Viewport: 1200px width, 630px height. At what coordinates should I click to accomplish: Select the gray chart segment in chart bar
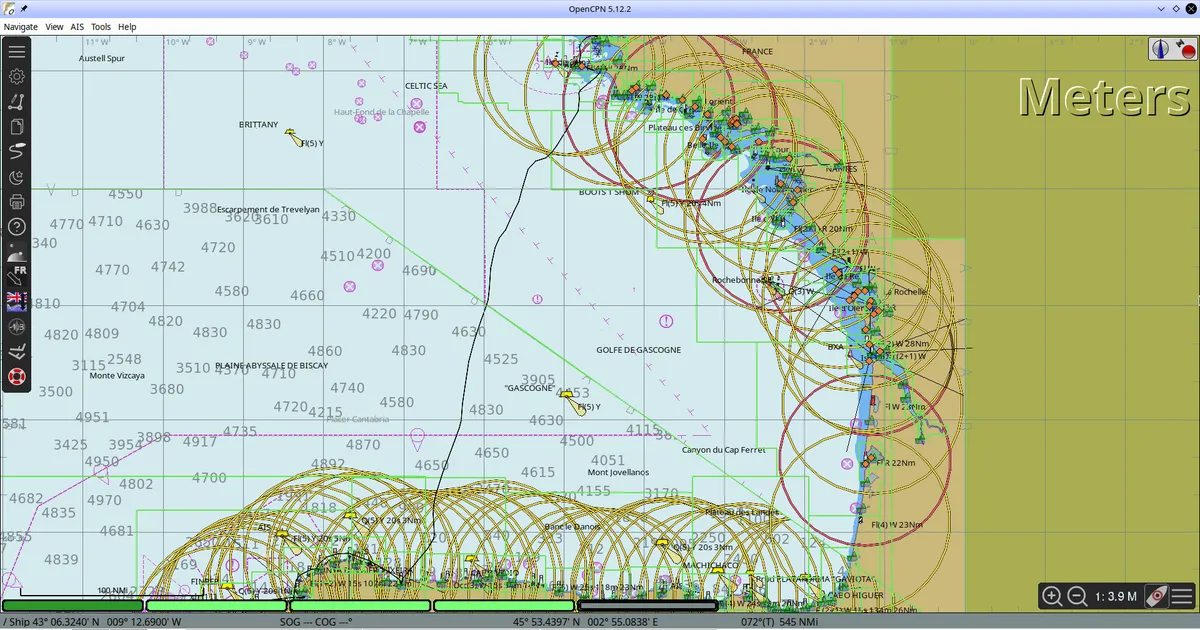648,605
